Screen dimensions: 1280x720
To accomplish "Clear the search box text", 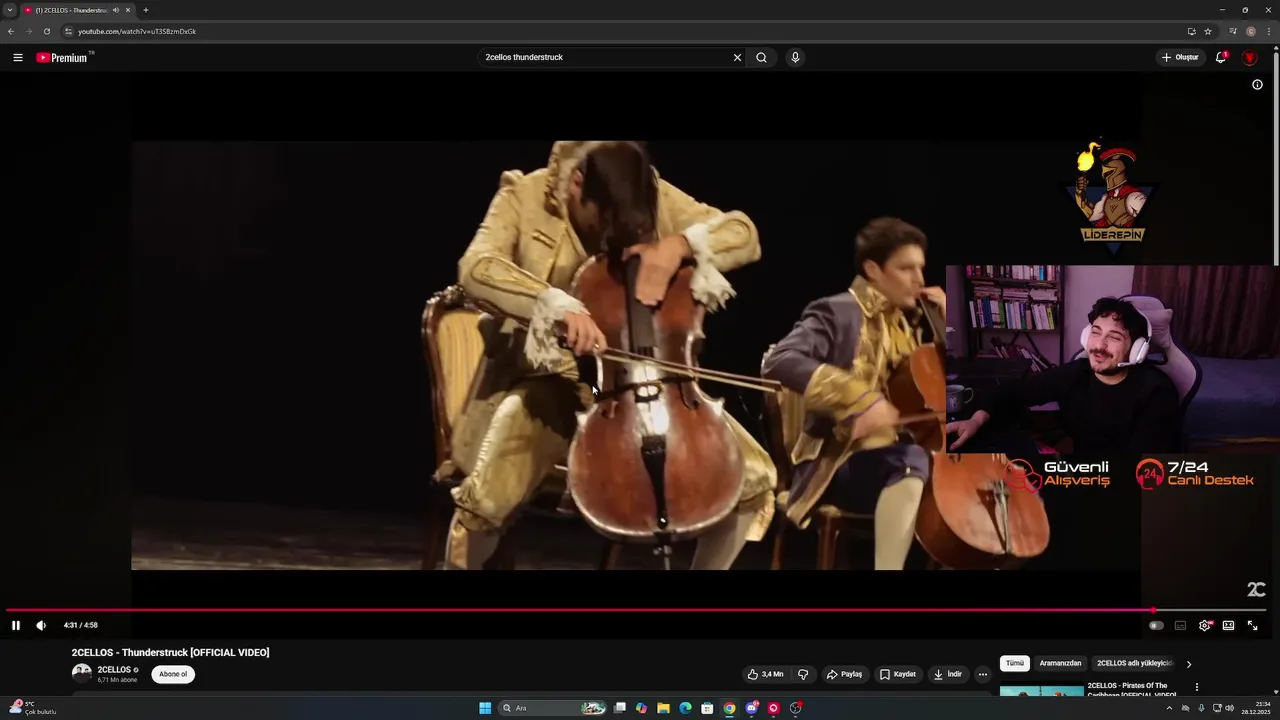I will point(737,57).
